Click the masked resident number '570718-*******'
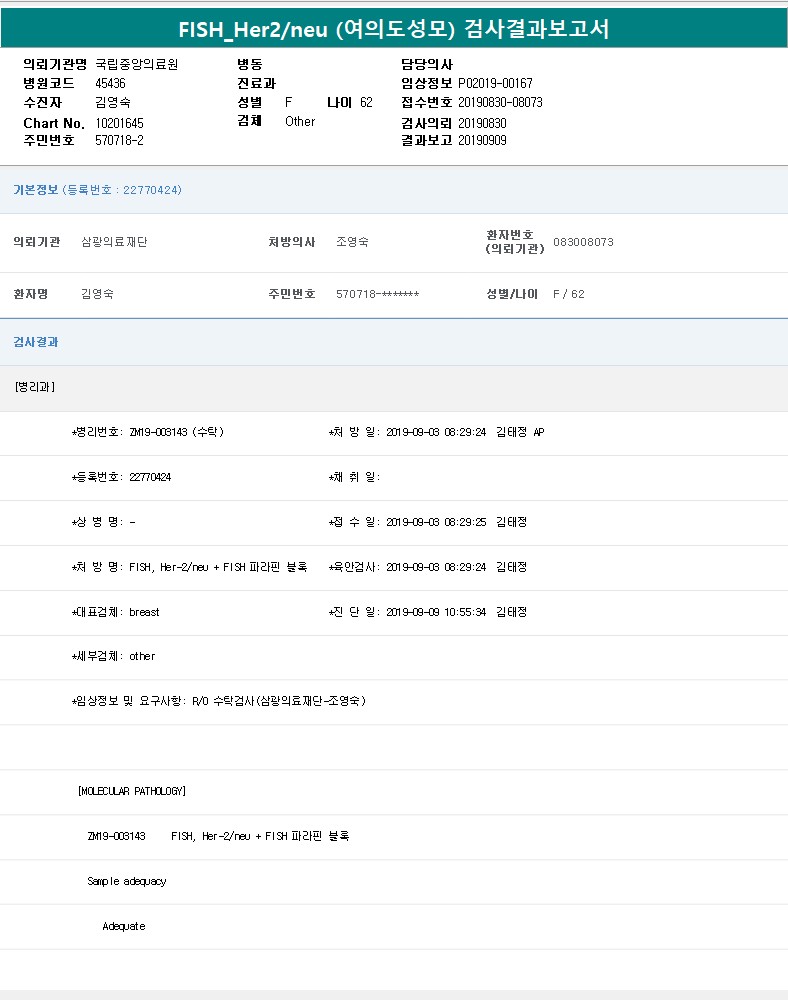Viewport: 788px width, 1000px height. click(x=377, y=294)
